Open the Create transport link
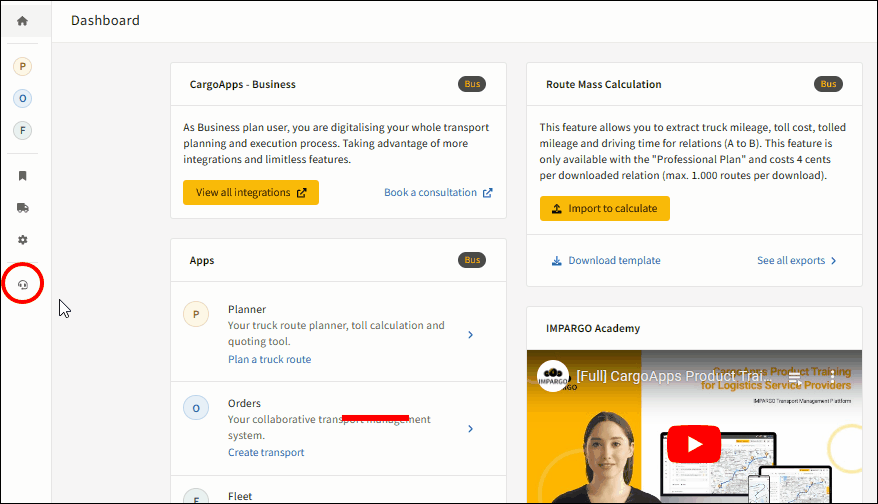Viewport: 878px width, 504px height. point(266,452)
